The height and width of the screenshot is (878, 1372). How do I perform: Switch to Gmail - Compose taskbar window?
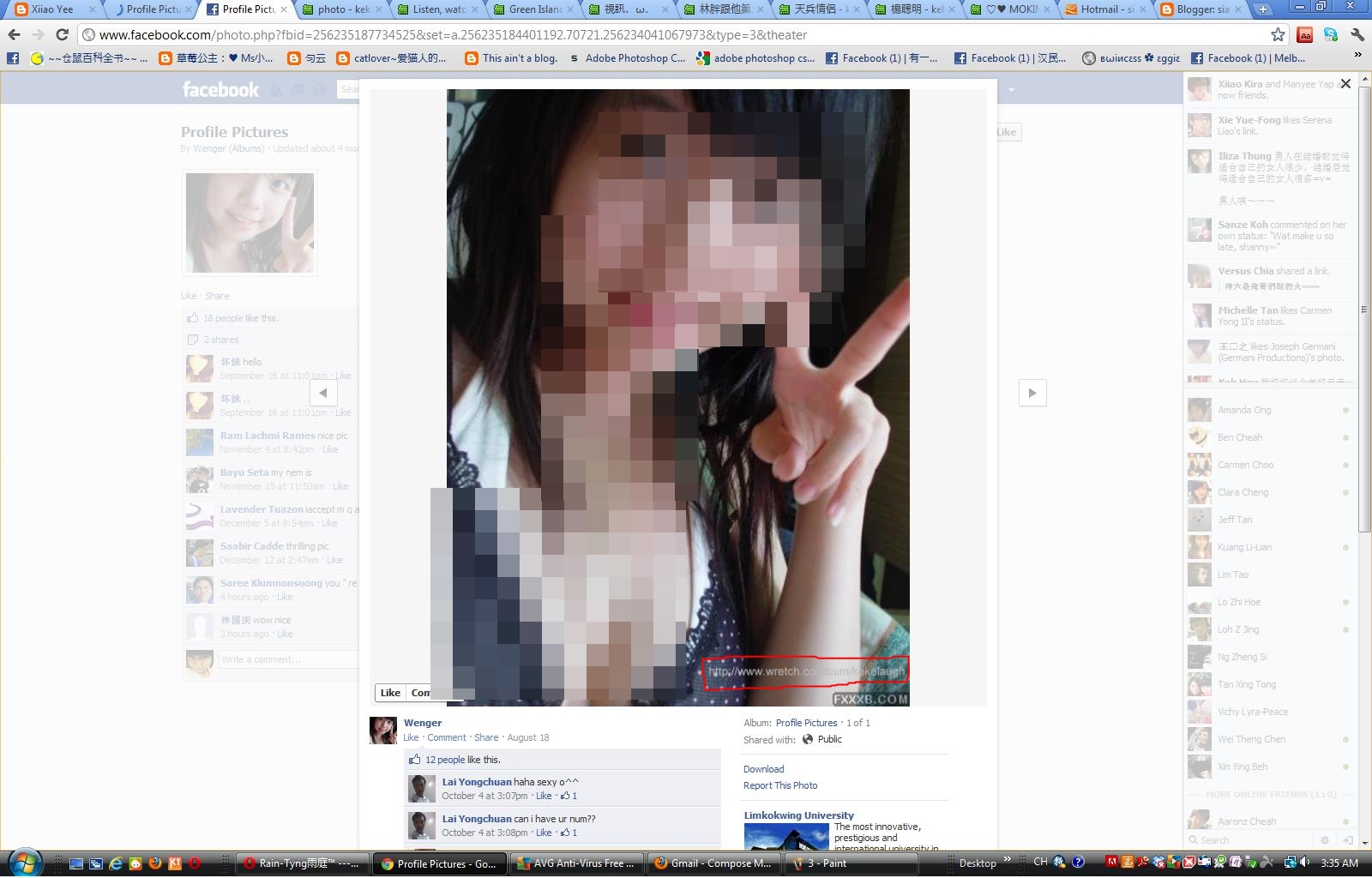pyautogui.click(x=714, y=863)
